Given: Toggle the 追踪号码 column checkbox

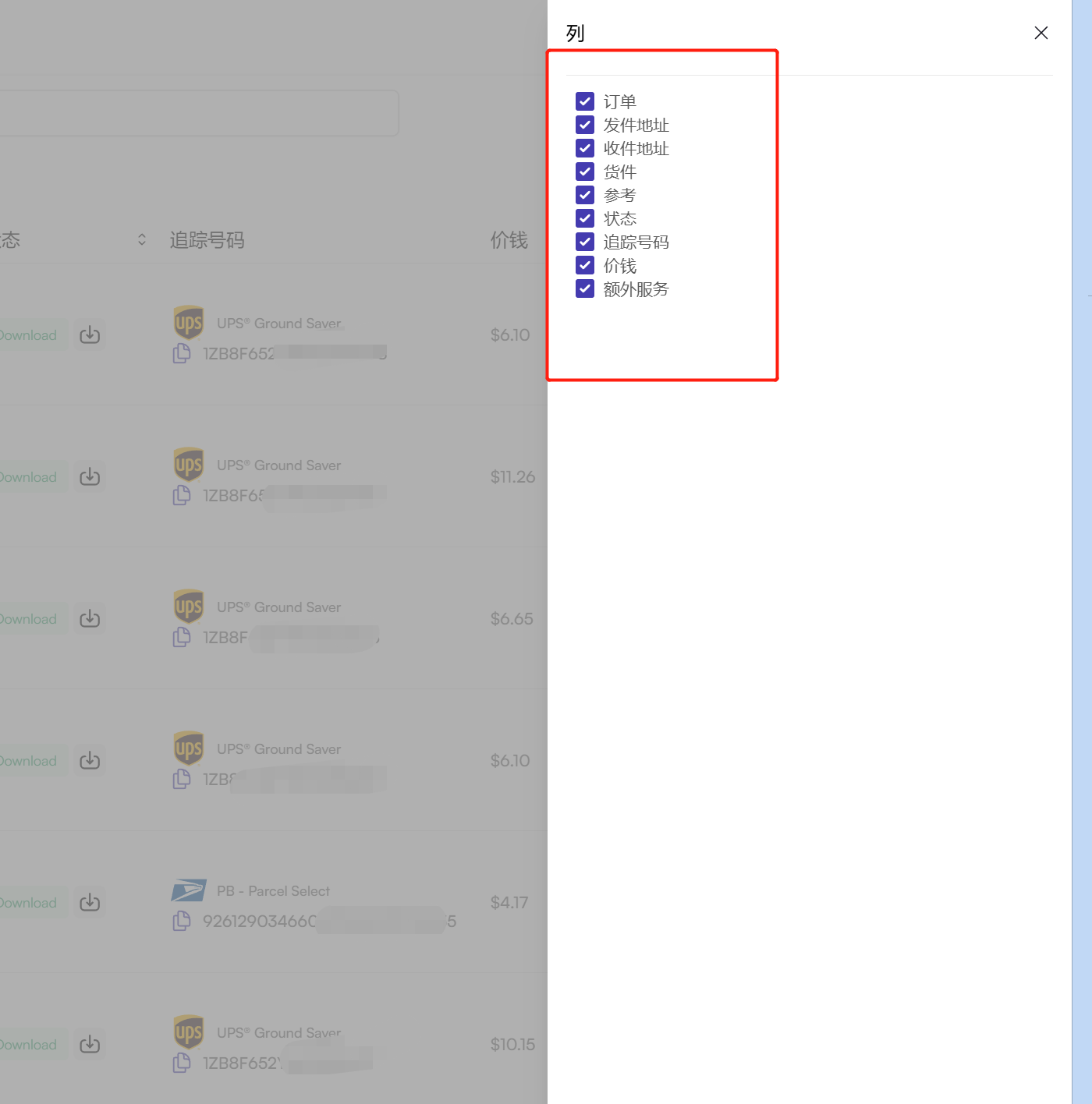Looking at the screenshot, I should tap(585, 242).
